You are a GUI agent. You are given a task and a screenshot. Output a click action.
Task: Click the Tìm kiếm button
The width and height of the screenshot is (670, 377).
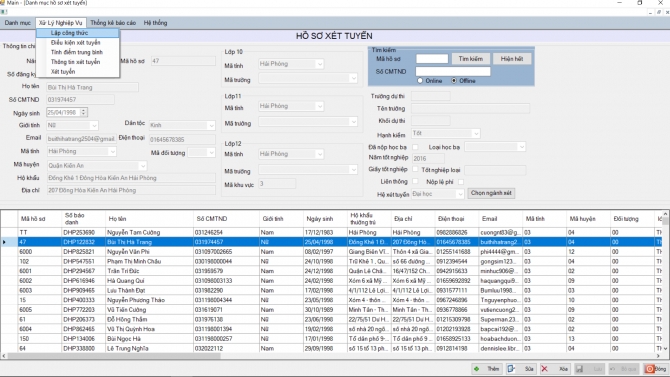pos(470,59)
